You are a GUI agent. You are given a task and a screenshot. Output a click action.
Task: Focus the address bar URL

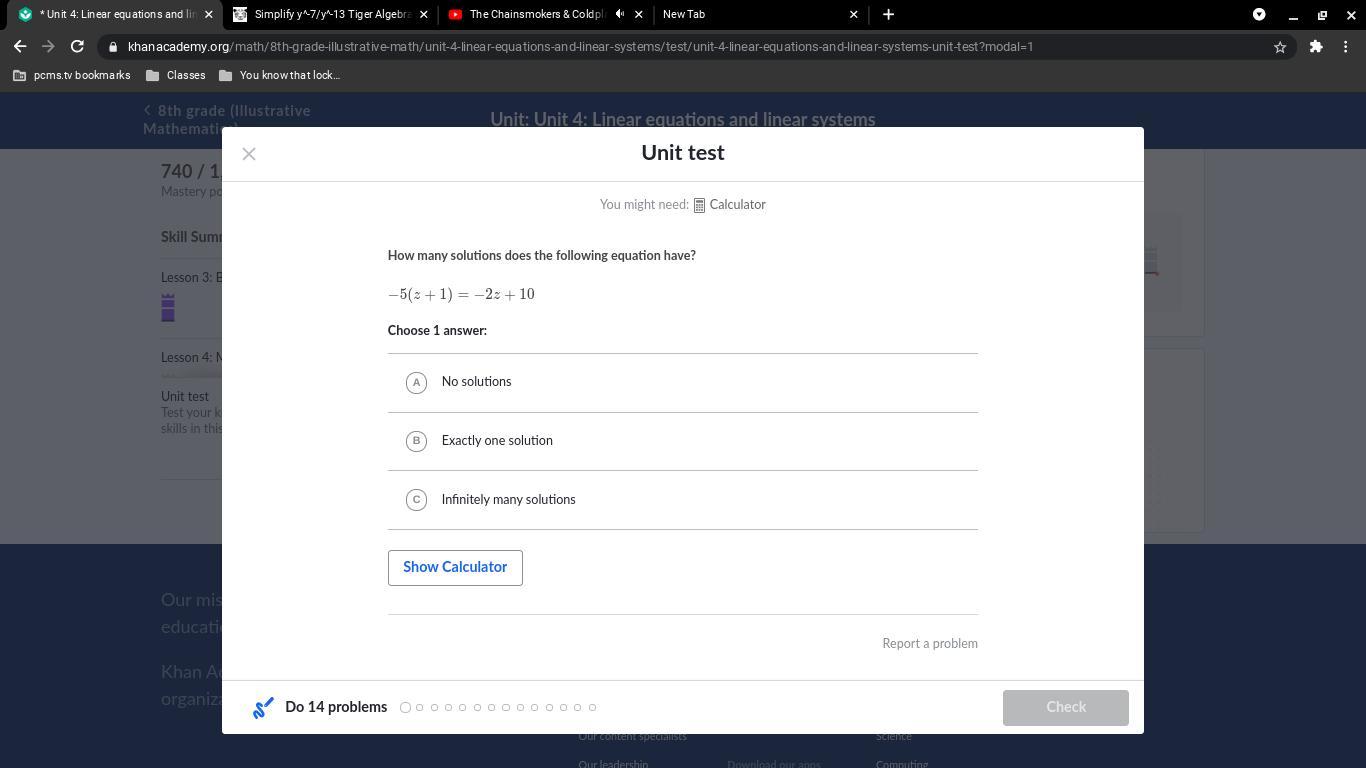point(580,47)
